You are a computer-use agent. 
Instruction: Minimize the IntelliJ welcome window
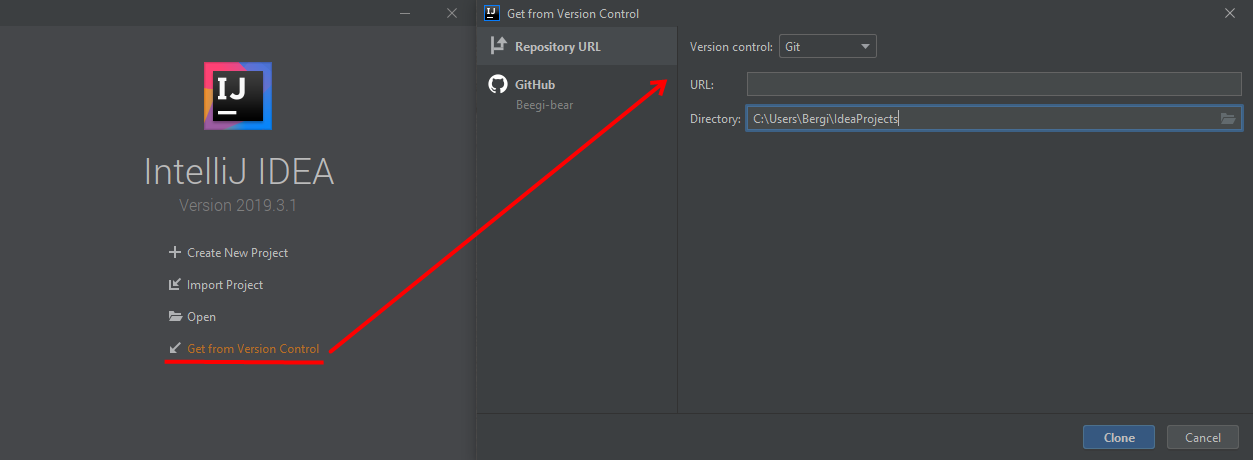coord(405,13)
